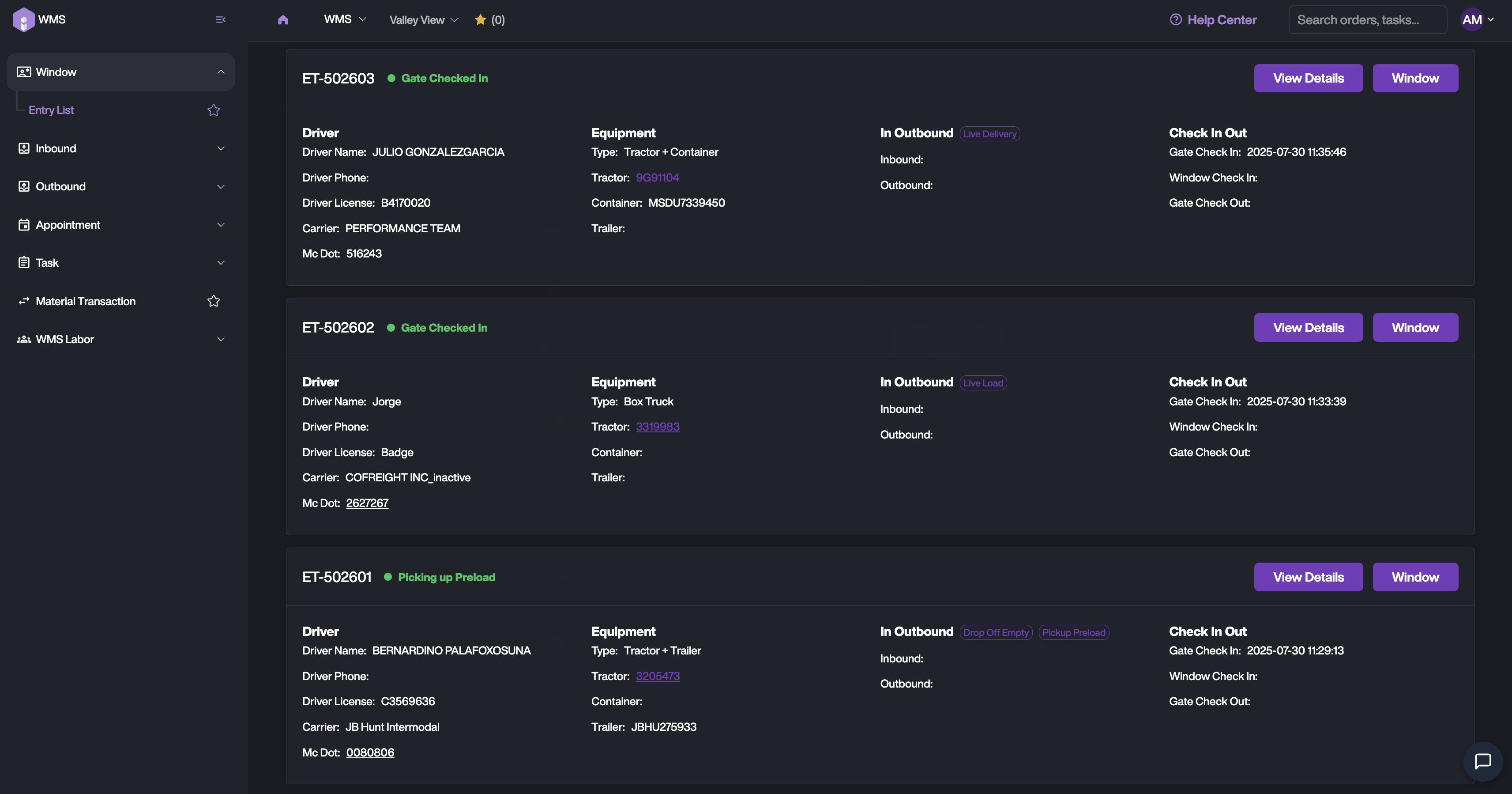The height and width of the screenshot is (794, 1512).
Task: Open the Valley View facility dropdown
Action: tap(424, 20)
